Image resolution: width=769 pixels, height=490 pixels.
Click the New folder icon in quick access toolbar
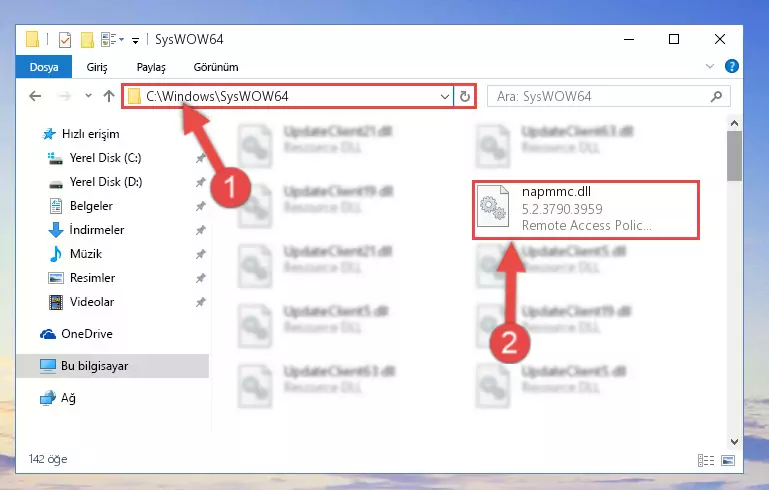click(x=87, y=39)
